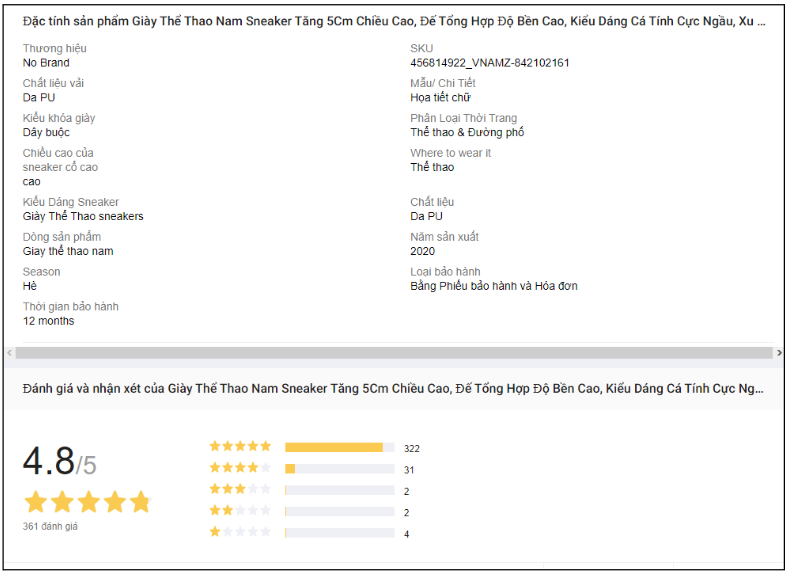This screenshot has height=572, width=788.
Task: Click the "361 đánh giá" total reviews text
Action: tap(50, 526)
